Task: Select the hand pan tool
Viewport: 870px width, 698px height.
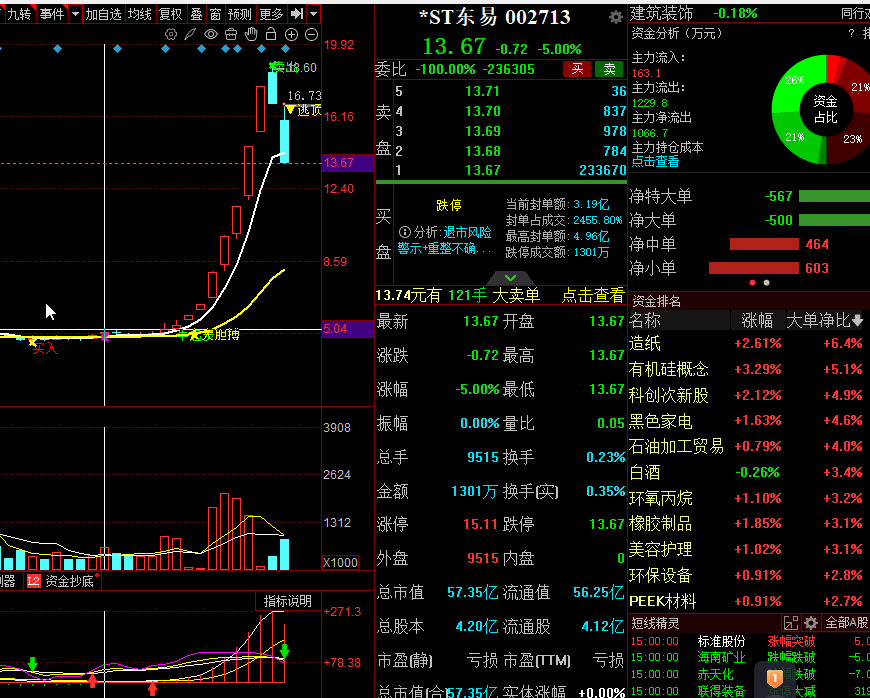Action: pyautogui.click(x=251, y=34)
